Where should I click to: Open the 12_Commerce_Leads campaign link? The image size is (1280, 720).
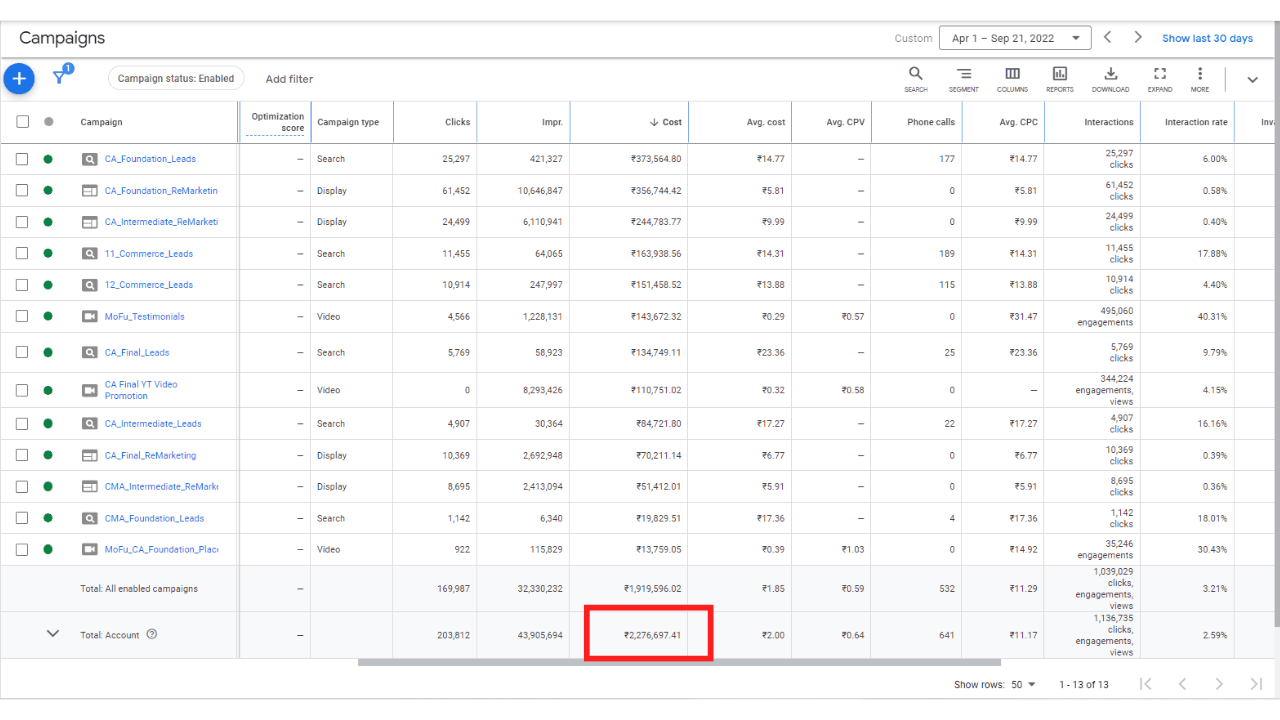pos(149,285)
